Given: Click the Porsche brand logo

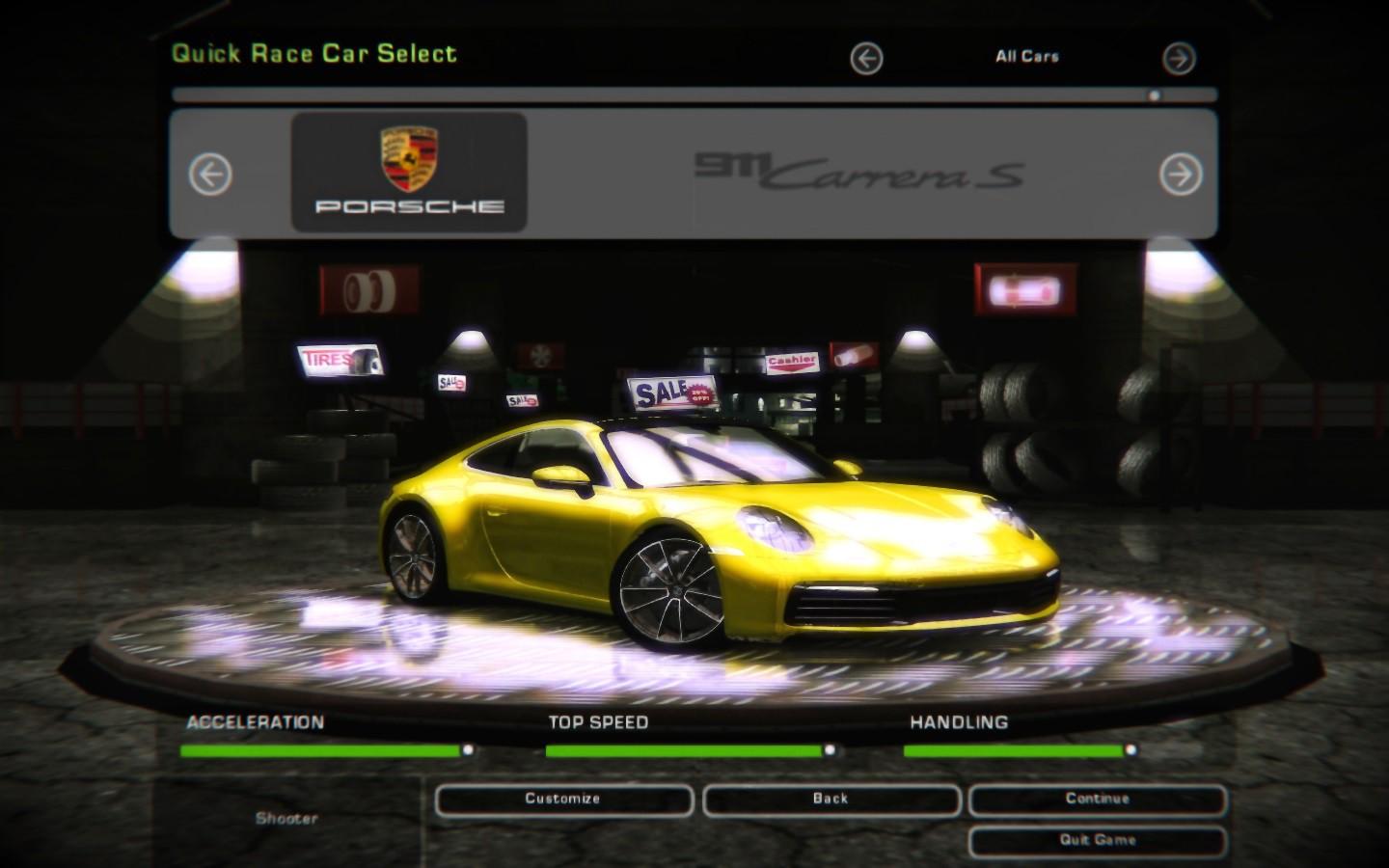Looking at the screenshot, I should pyautogui.click(x=409, y=172).
